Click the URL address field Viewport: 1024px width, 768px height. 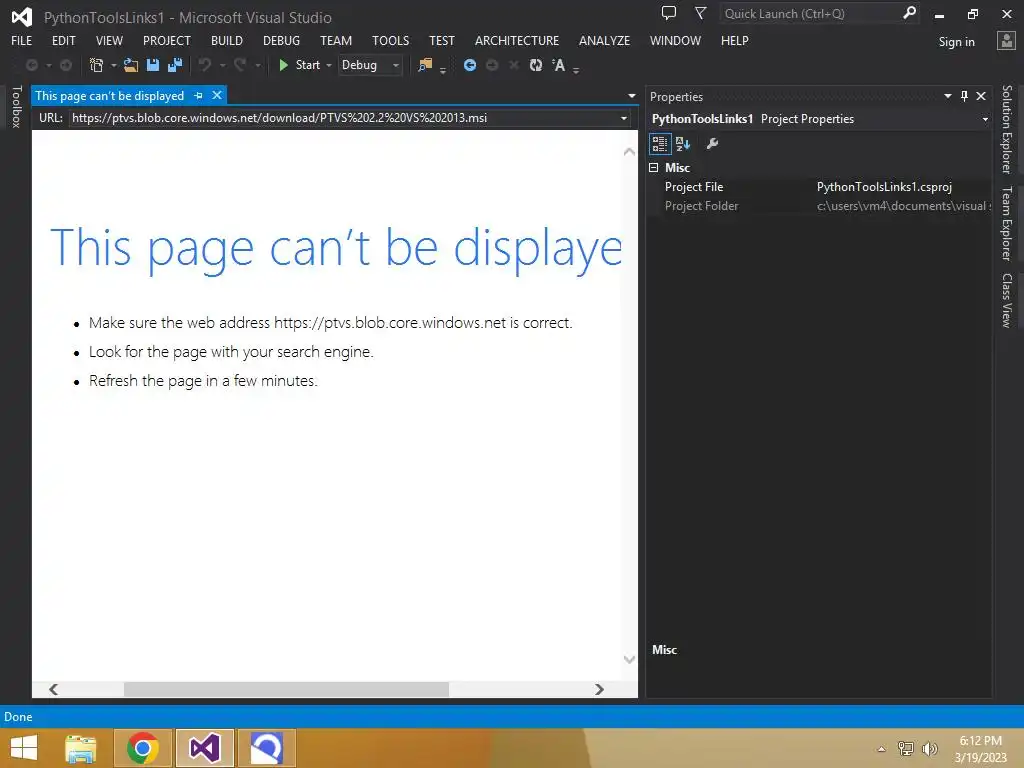345,118
